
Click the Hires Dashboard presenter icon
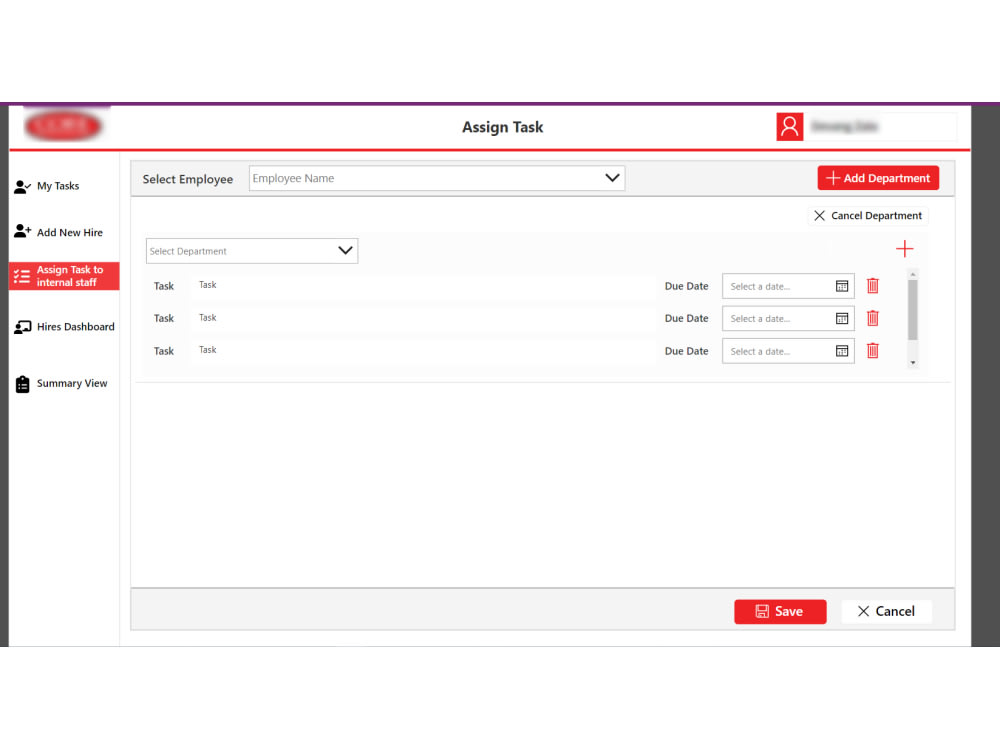[x=22, y=327]
